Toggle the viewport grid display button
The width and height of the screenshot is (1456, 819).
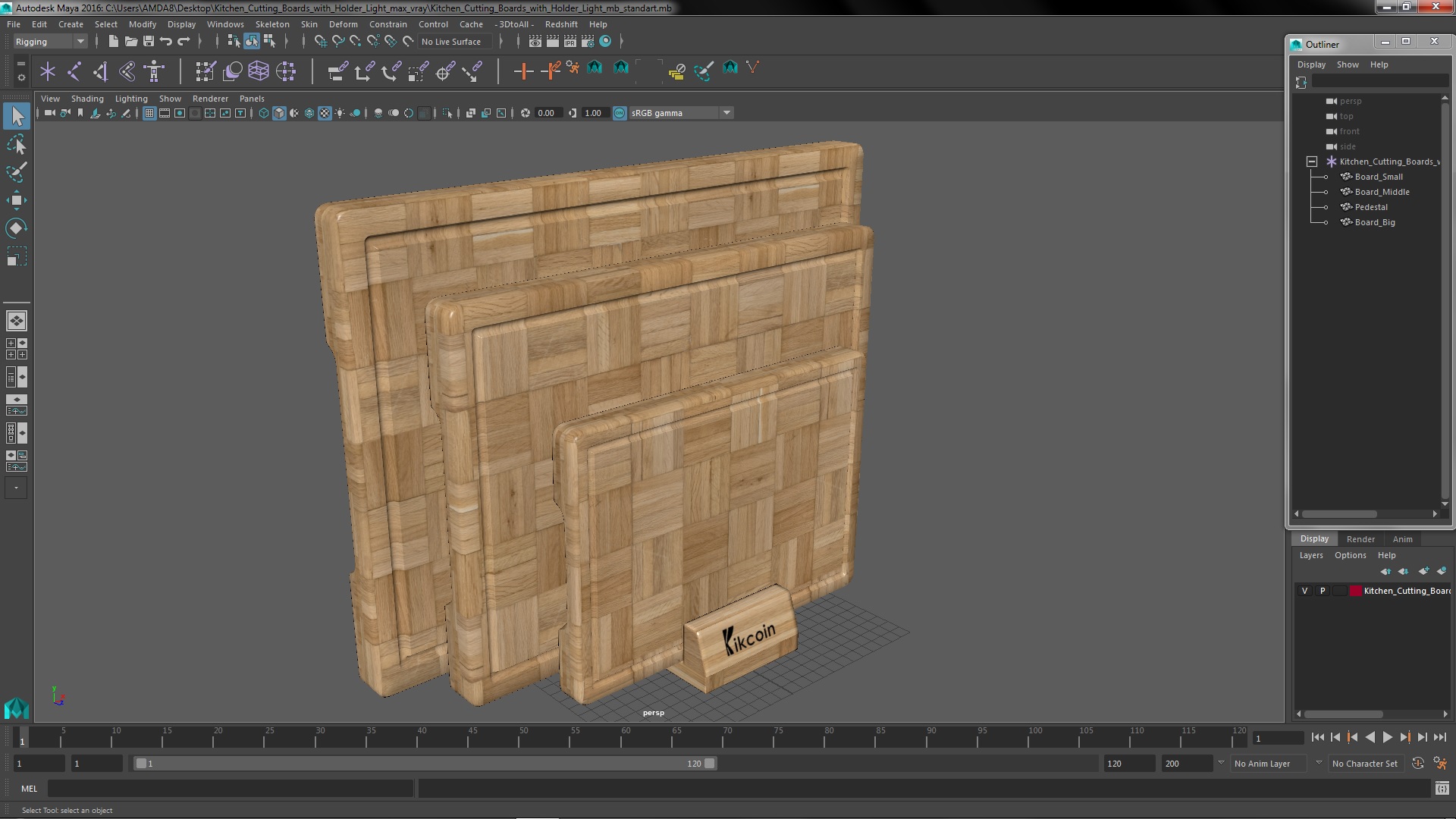149,113
